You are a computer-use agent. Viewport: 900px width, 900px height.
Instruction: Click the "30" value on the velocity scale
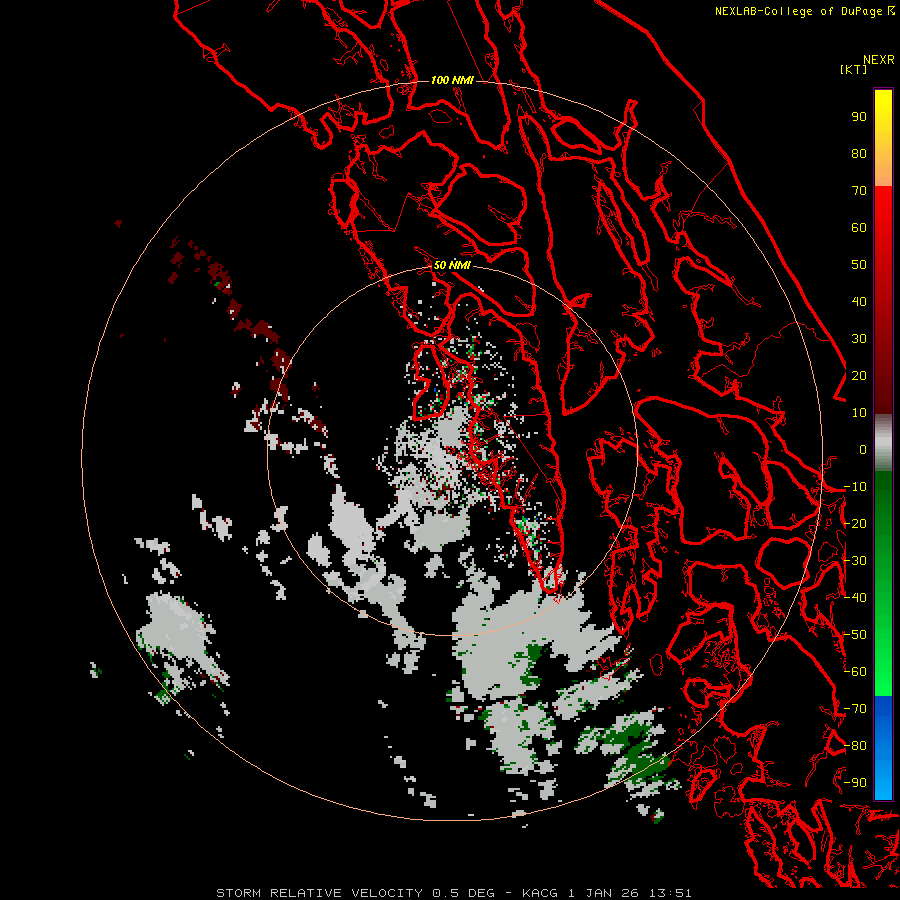(x=859, y=339)
